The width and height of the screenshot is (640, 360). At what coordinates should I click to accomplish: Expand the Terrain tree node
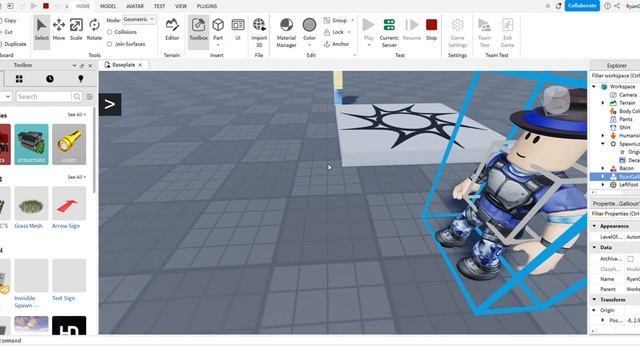click(603, 103)
